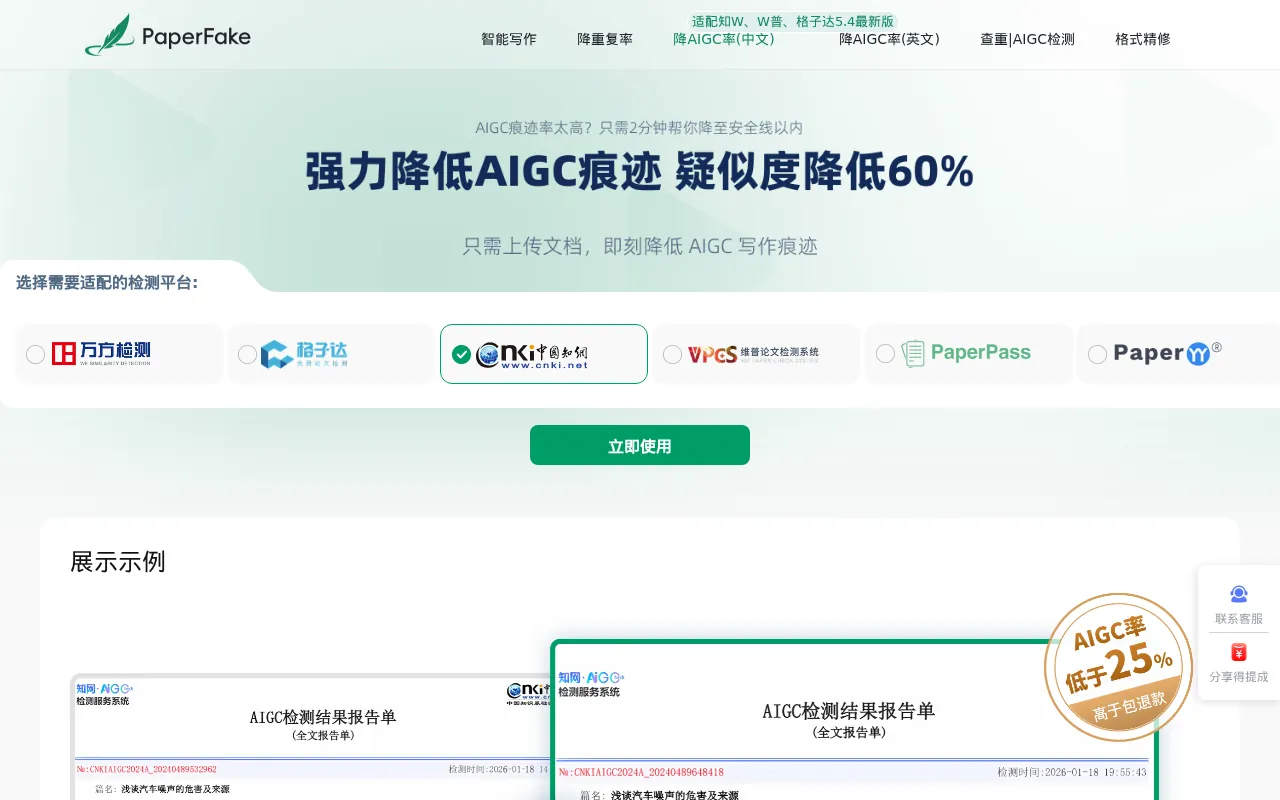Screen dimensions: 1280x800
Task: Select the 降AIGC率(中文) nav tab
Action: pyautogui.click(x=724, y=39)
